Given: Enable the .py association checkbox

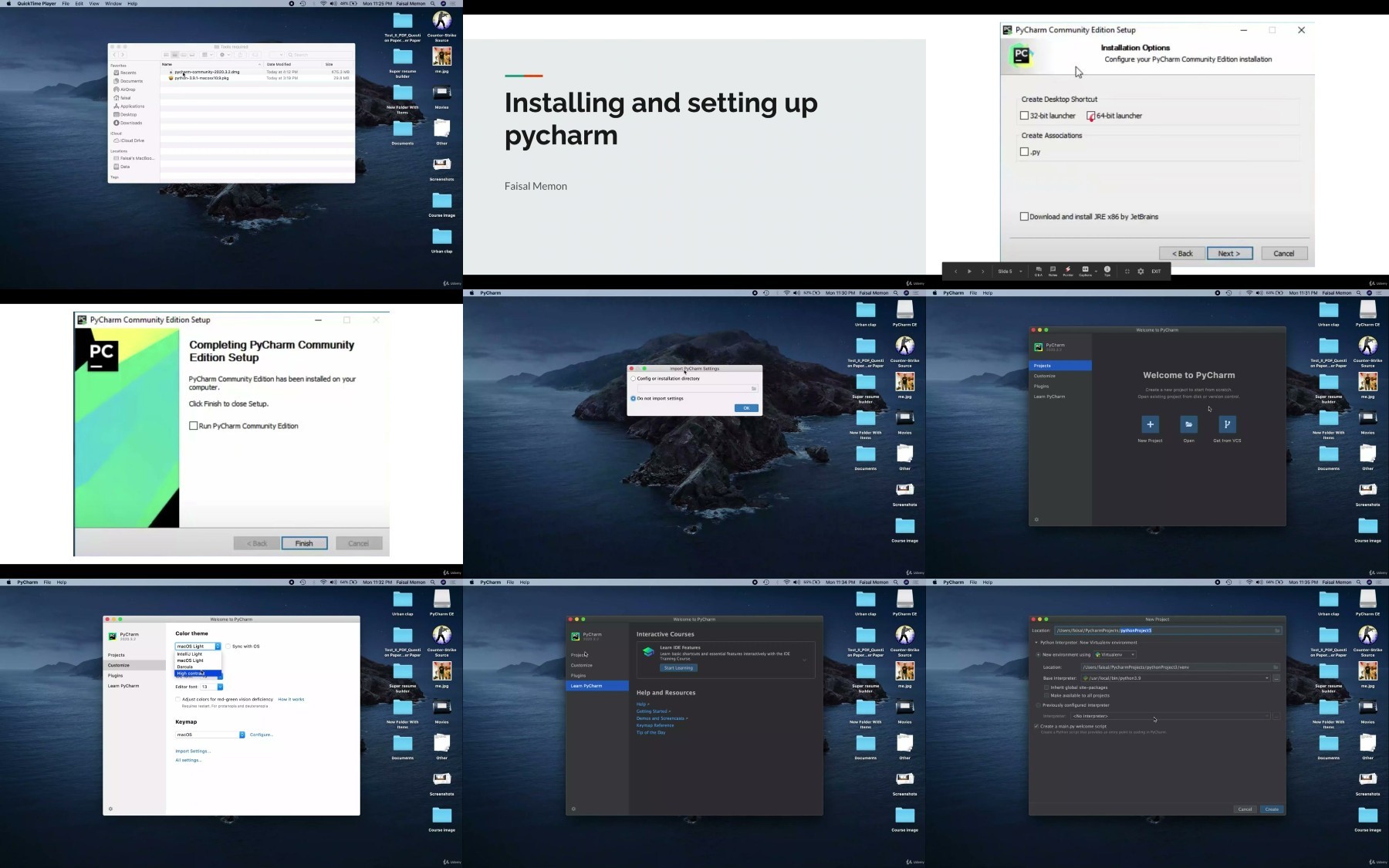Looking at the screenshot, I should click(x=1024, y=152).
